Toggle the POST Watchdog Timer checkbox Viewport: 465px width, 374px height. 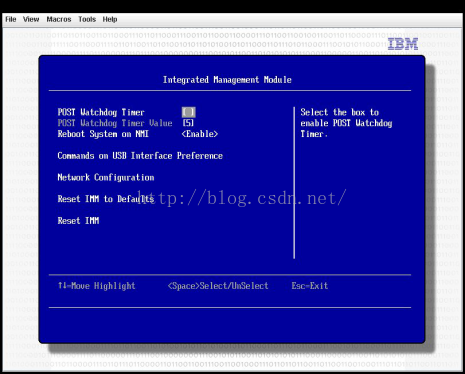coord(189,112)
